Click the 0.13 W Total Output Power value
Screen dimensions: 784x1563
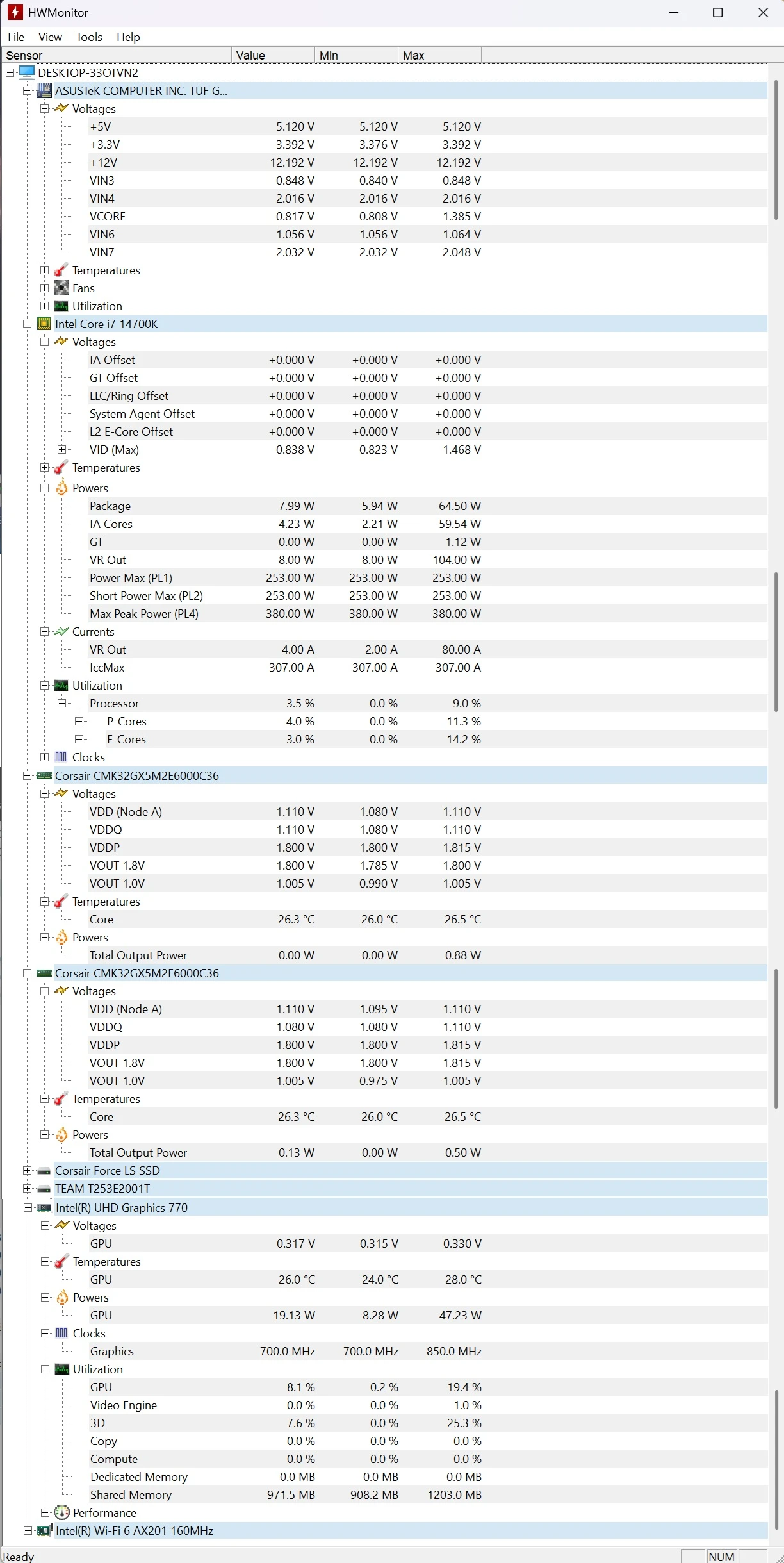[x=297, y=1152]
